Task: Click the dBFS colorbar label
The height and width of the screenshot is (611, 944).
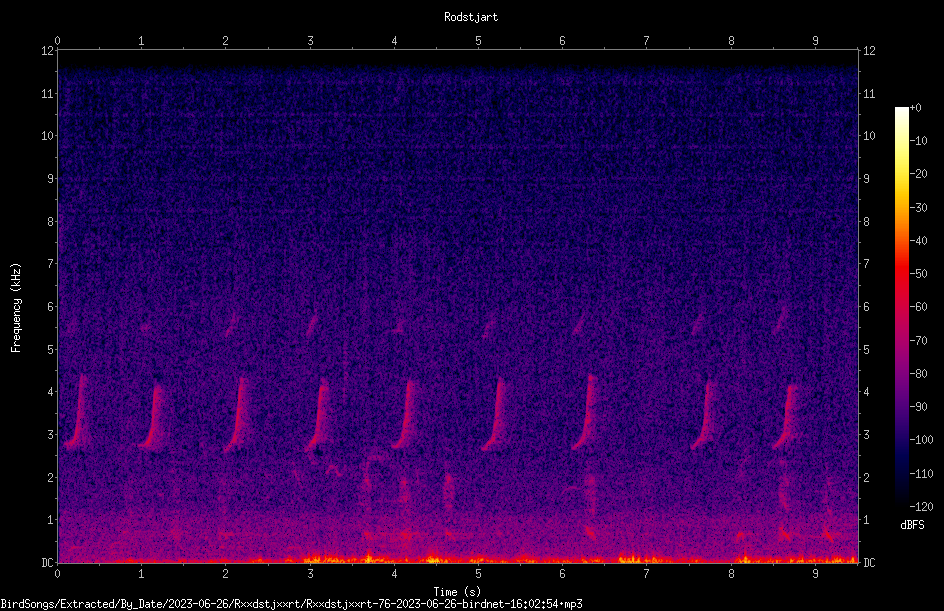Action: [912, 525]
